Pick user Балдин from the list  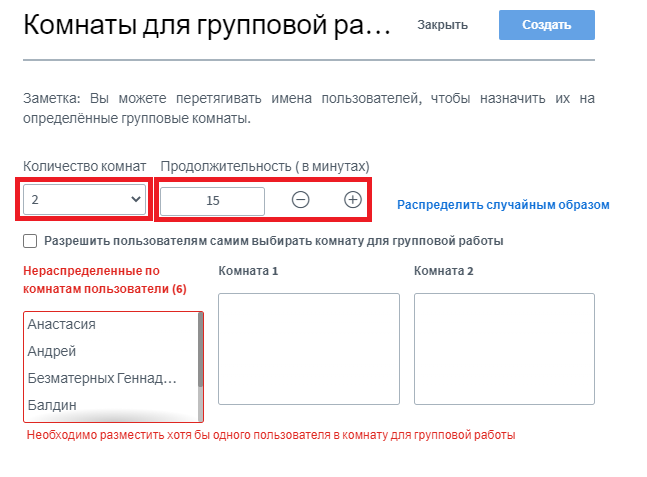pyautogui.click(x=53, y=405)
